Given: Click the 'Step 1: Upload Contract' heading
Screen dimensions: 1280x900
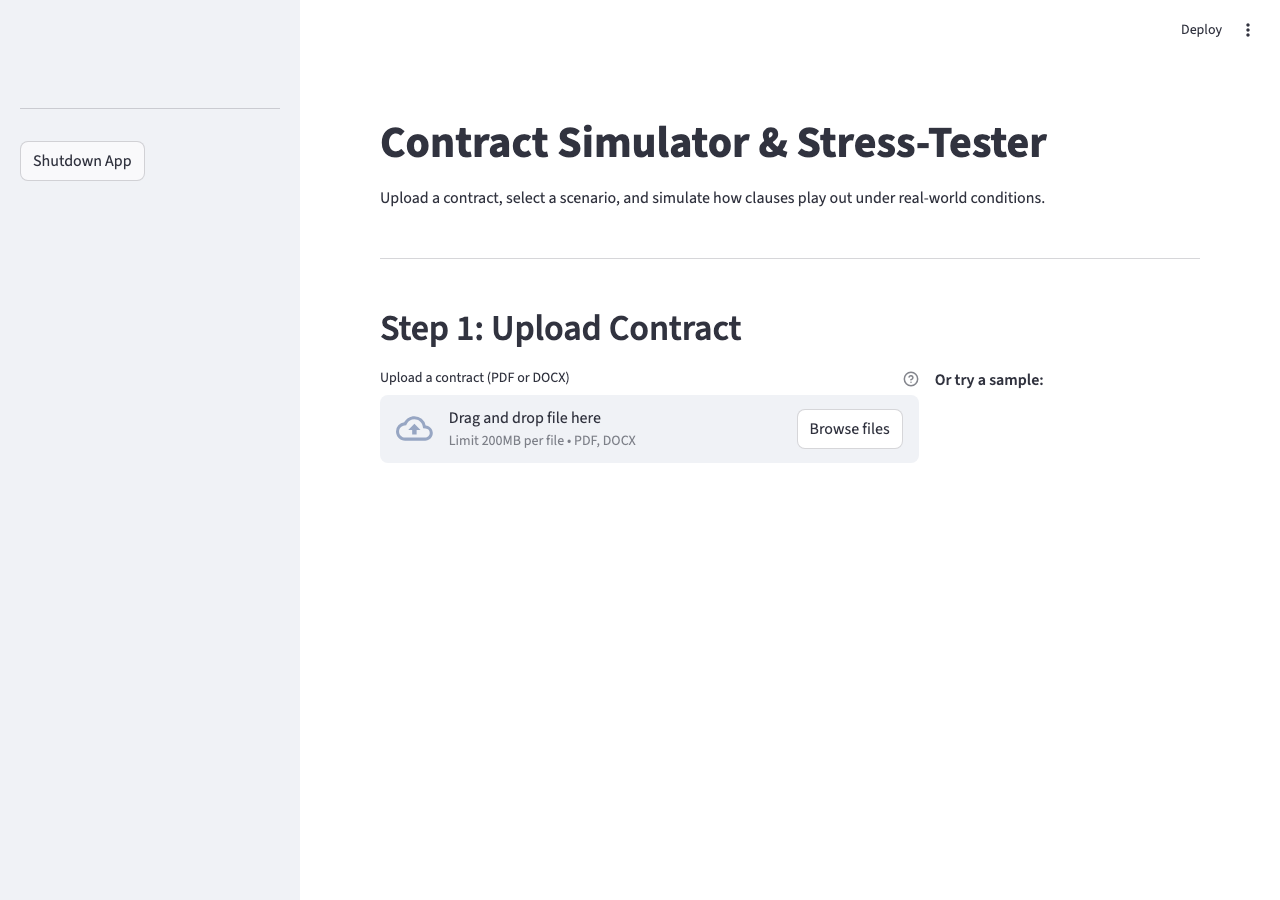Looking at the screenshot, I should click(x=560, y=328).
